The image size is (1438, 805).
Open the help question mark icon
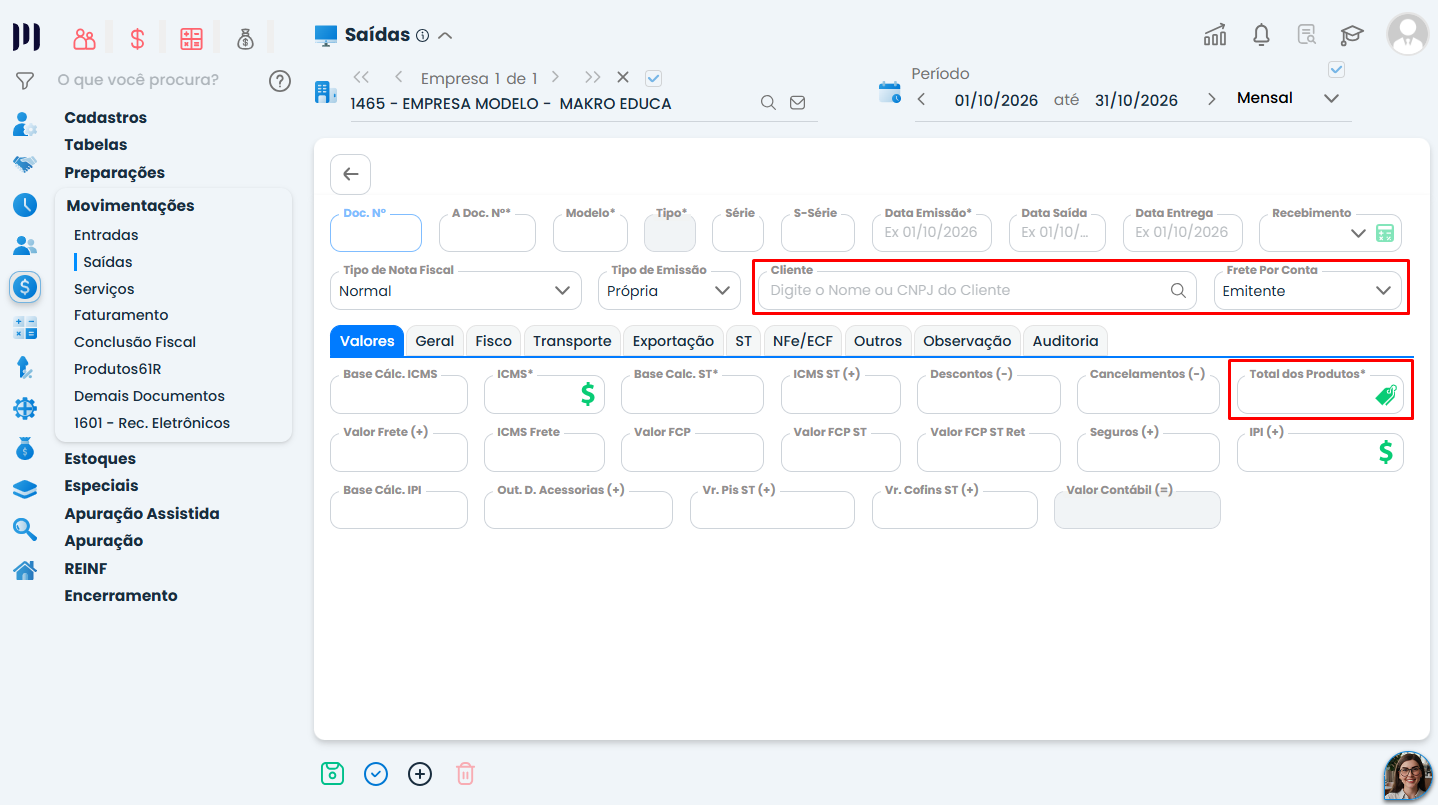[280, 81]
